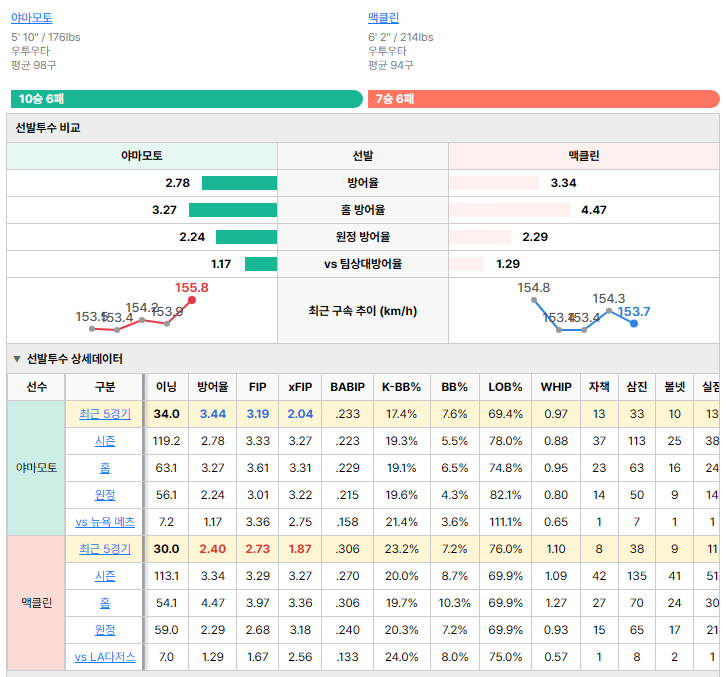The height and width of the screenshot is (677, 726).
Task: Open 야마모토 최근 5경기 link
Action: click(x=105, y=414)
